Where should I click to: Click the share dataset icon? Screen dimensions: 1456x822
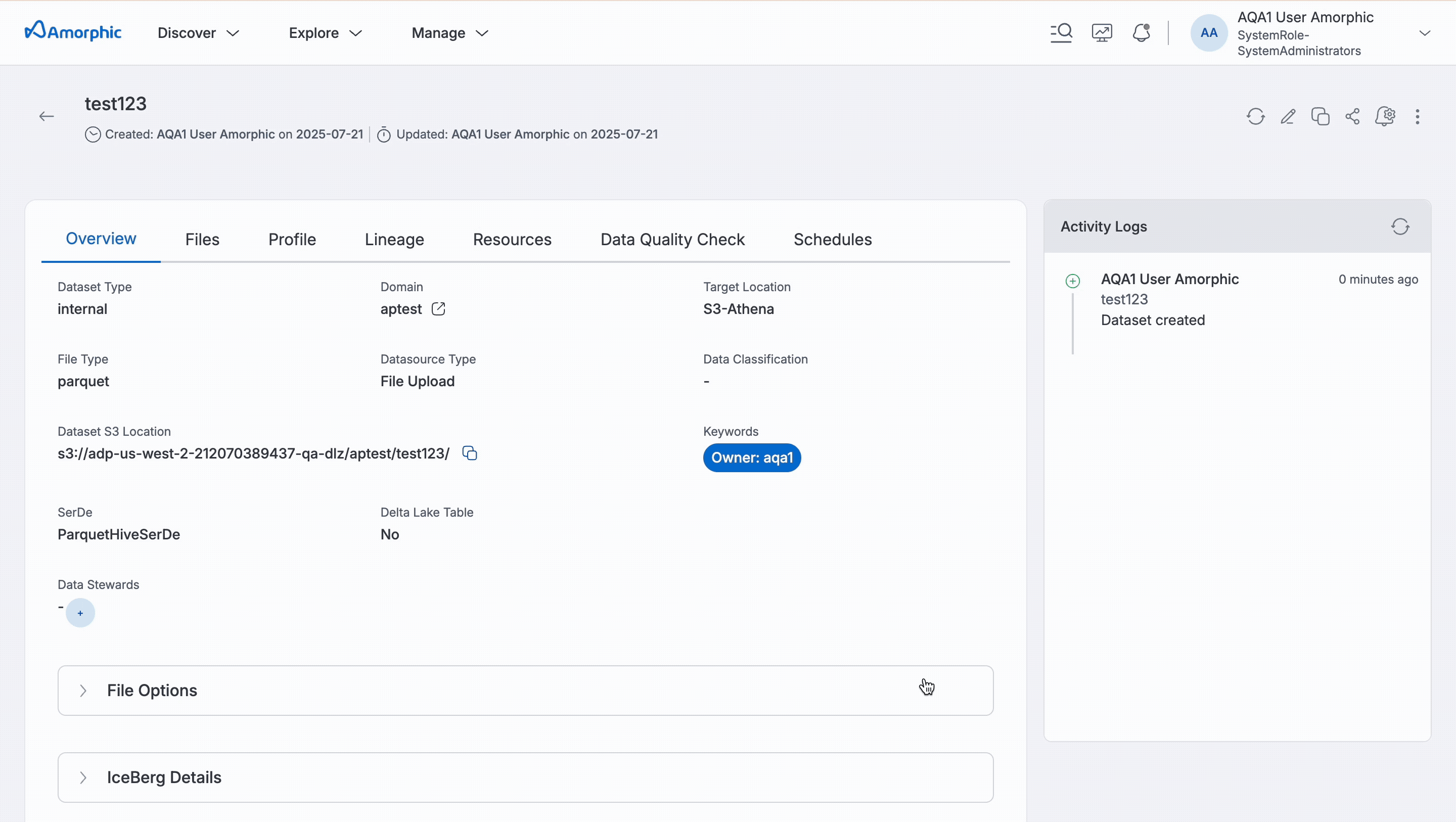tap(1352, 116)
